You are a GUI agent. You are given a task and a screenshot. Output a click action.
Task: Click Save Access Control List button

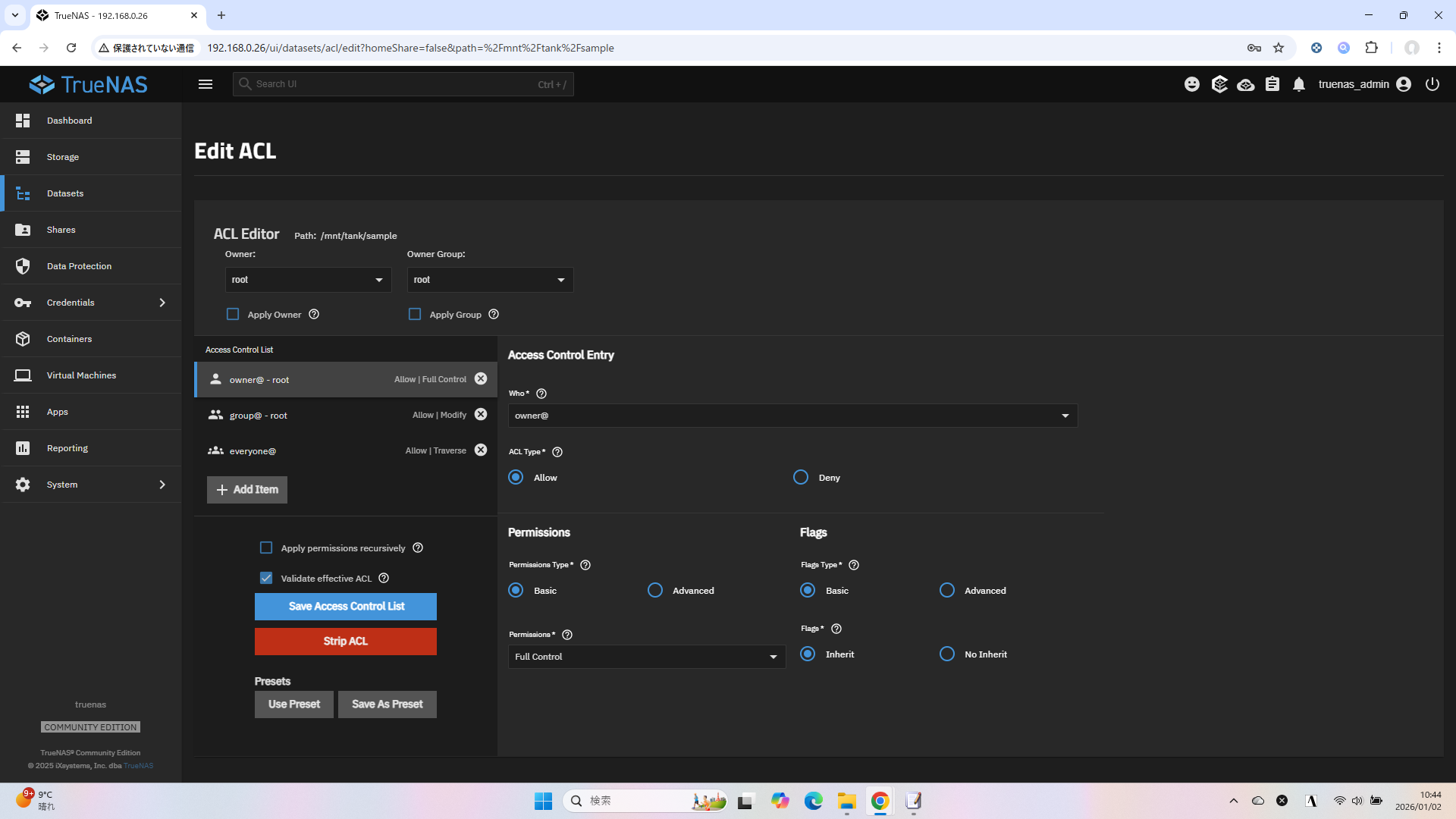(x=346, y=607)
